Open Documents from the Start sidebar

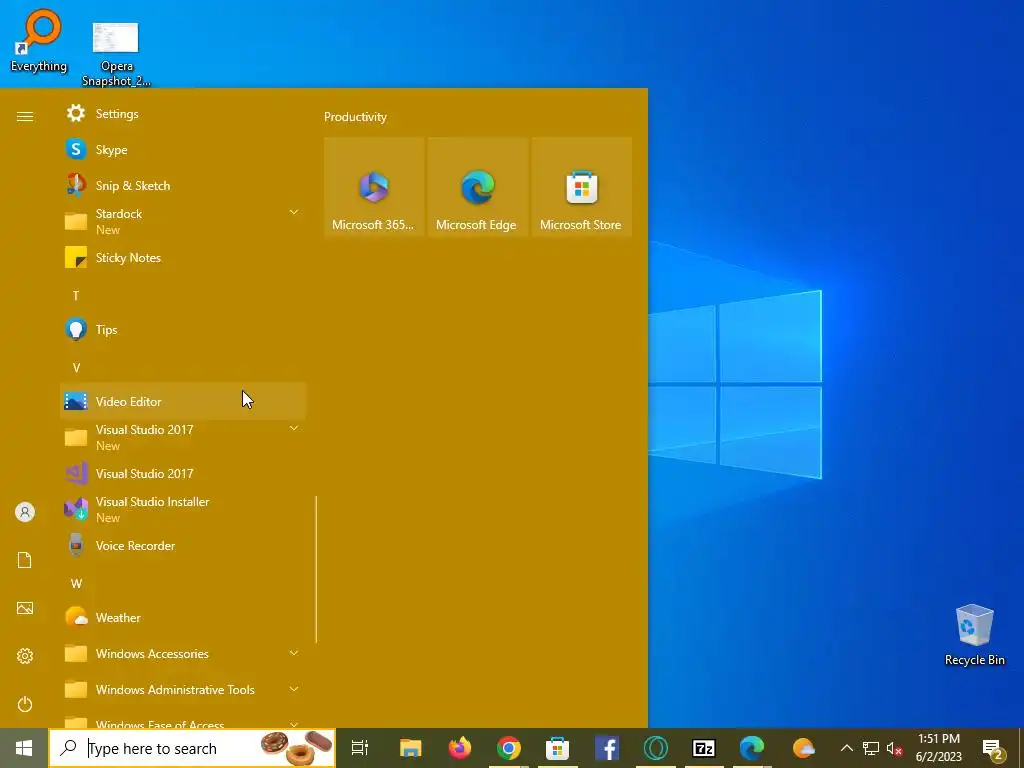25,560
